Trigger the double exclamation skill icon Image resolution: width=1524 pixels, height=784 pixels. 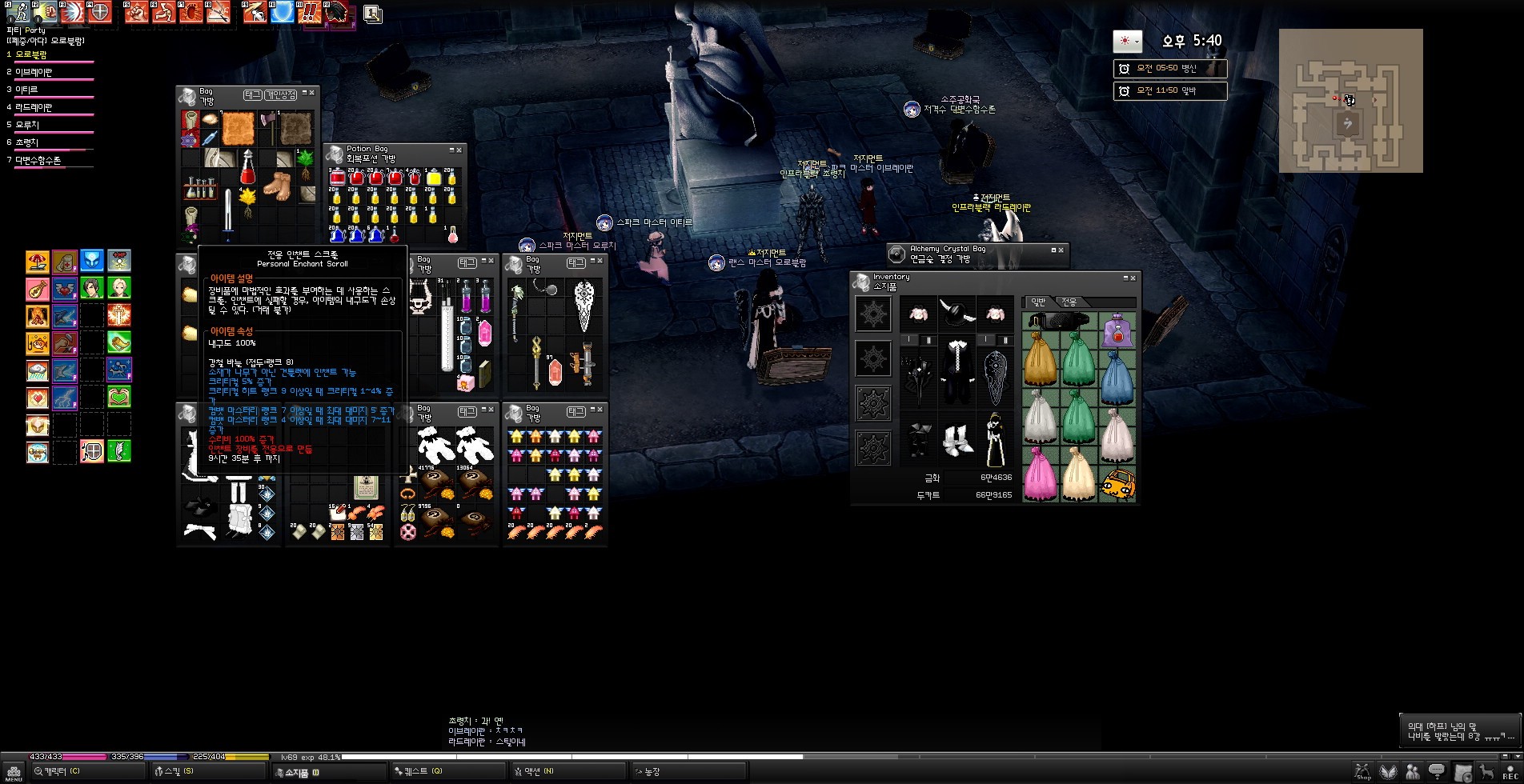click(x=310, y=12)
